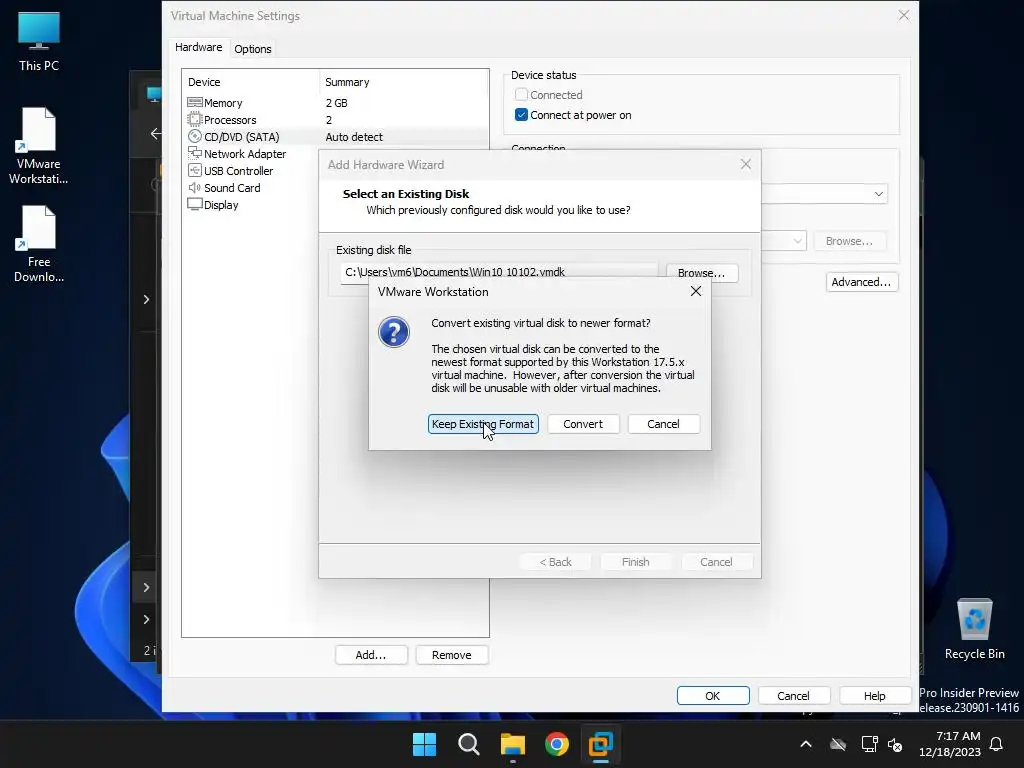Switch to the Options tab
Screen dimensions: 1024x768
point(253,49)
